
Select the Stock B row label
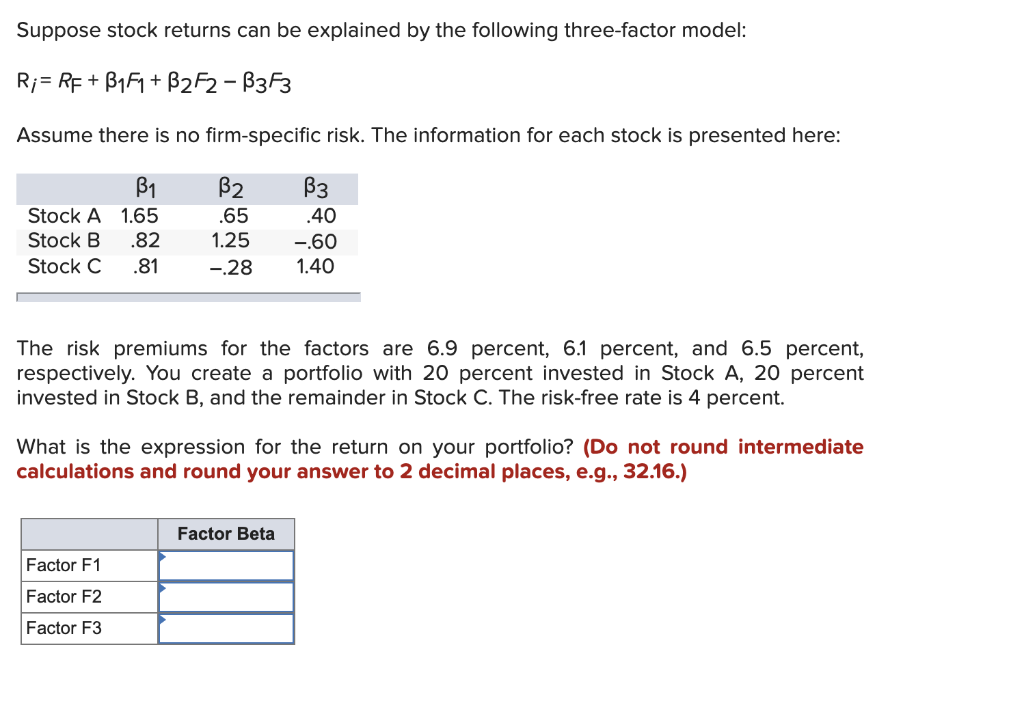(63, 241)
